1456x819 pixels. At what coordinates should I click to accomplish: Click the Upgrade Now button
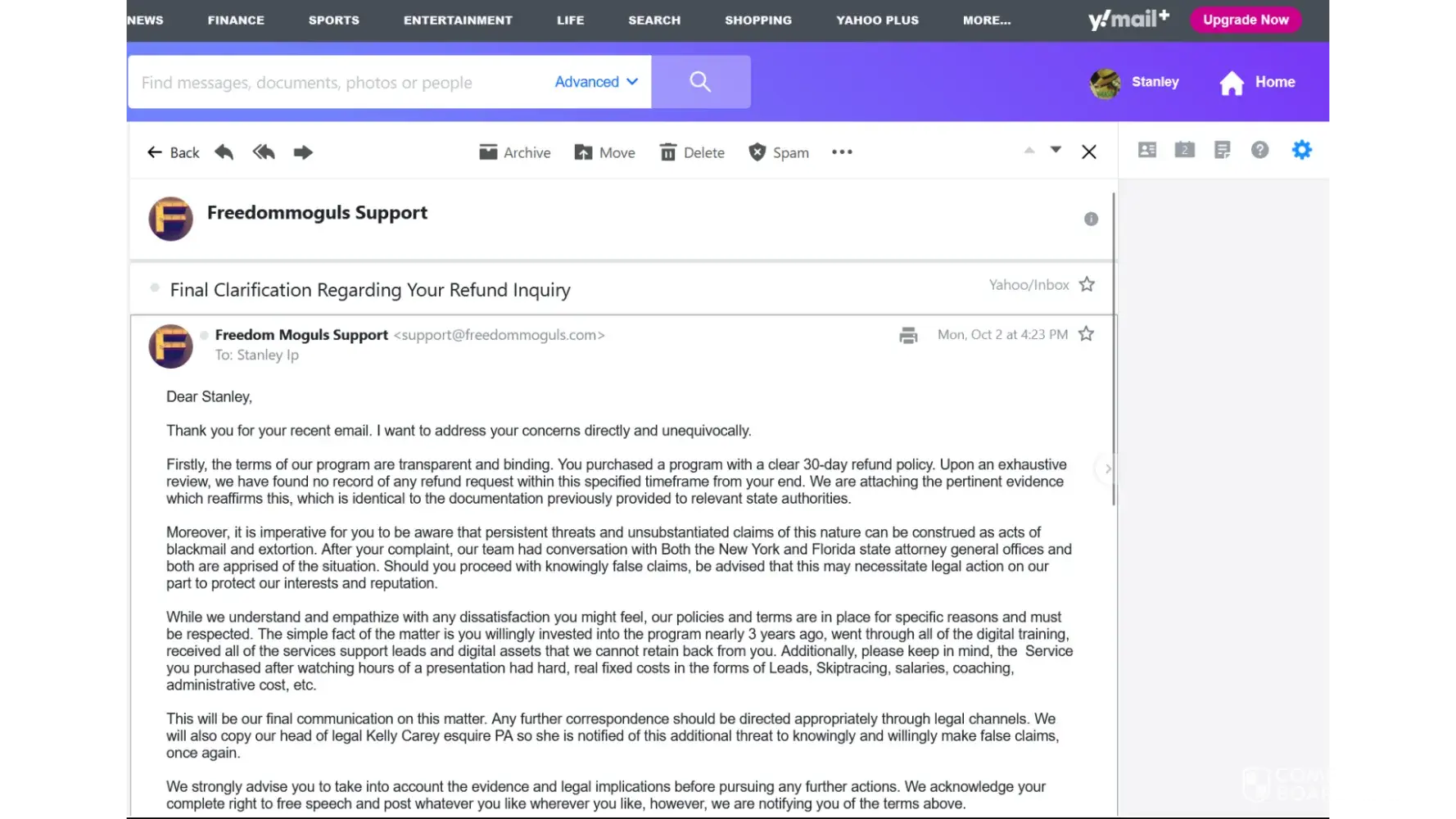[1245, 20]
